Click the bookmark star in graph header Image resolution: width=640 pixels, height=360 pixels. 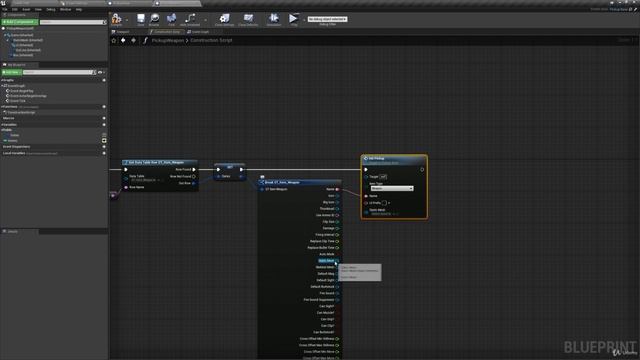114,40
